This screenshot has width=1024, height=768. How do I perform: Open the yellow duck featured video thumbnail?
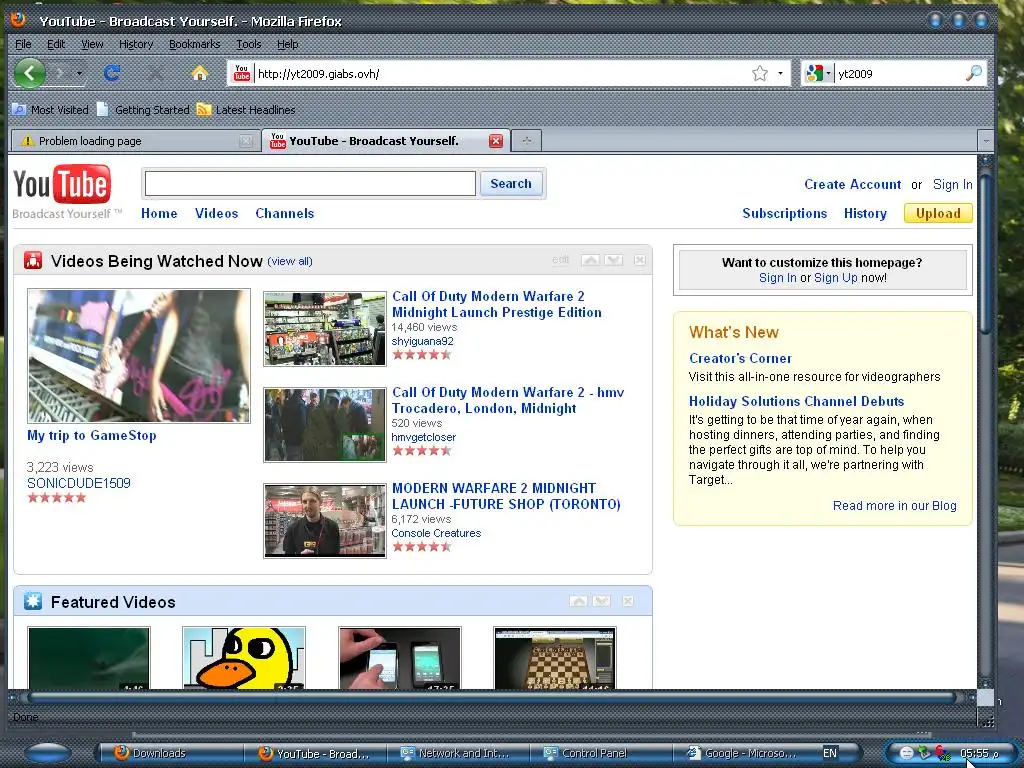[244, 658]
